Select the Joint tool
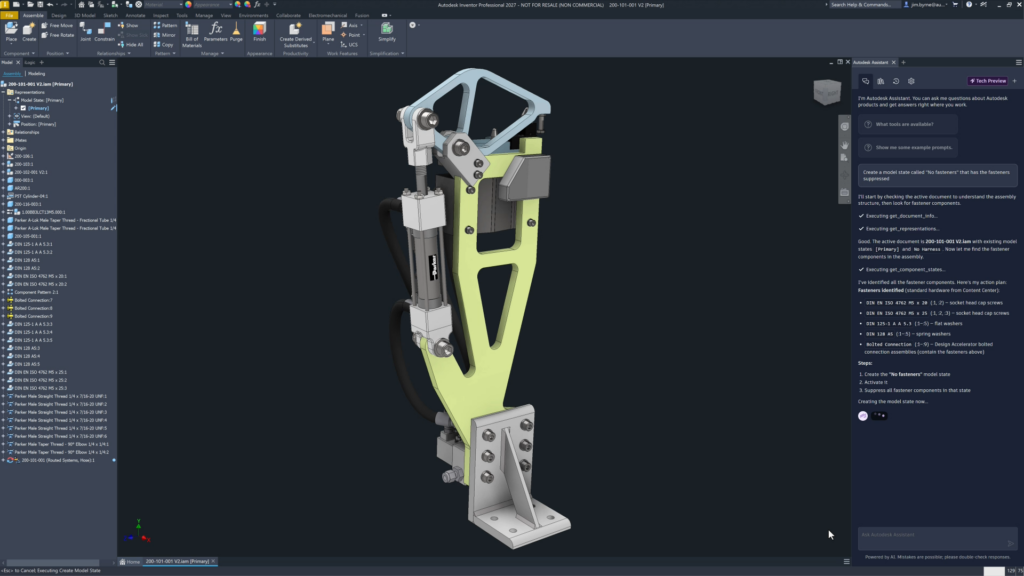The width and height of the screenshot is (1024, 576). click(86, 32)
